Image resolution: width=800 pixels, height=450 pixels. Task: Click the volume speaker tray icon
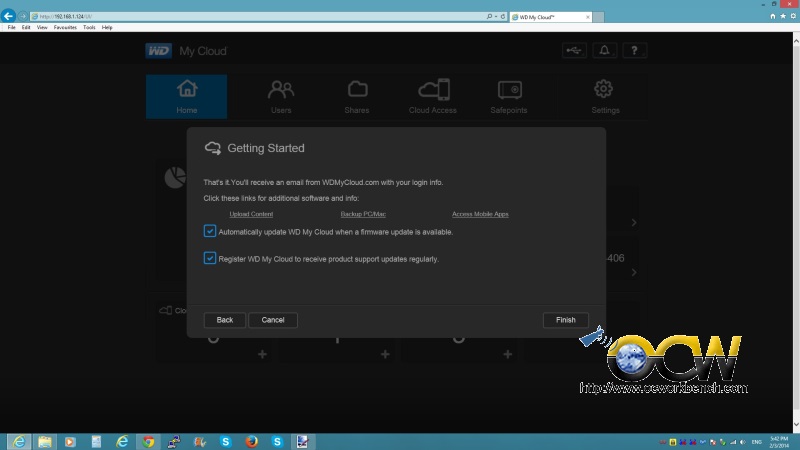click(x=743, y=442)
